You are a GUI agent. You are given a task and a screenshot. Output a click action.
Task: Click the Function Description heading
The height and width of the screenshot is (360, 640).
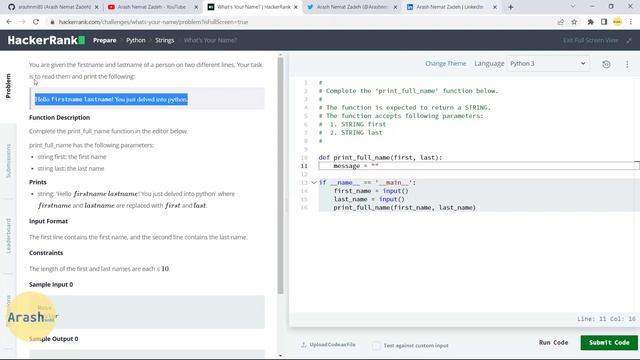click(x=60, y=118)
